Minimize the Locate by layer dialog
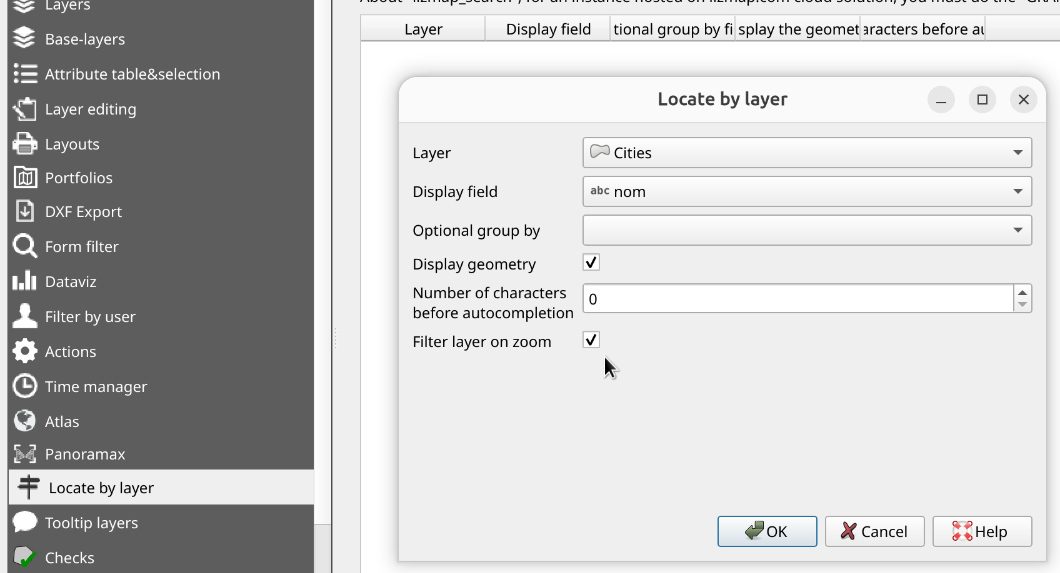1060x573 pixels. tap(941, 100)
